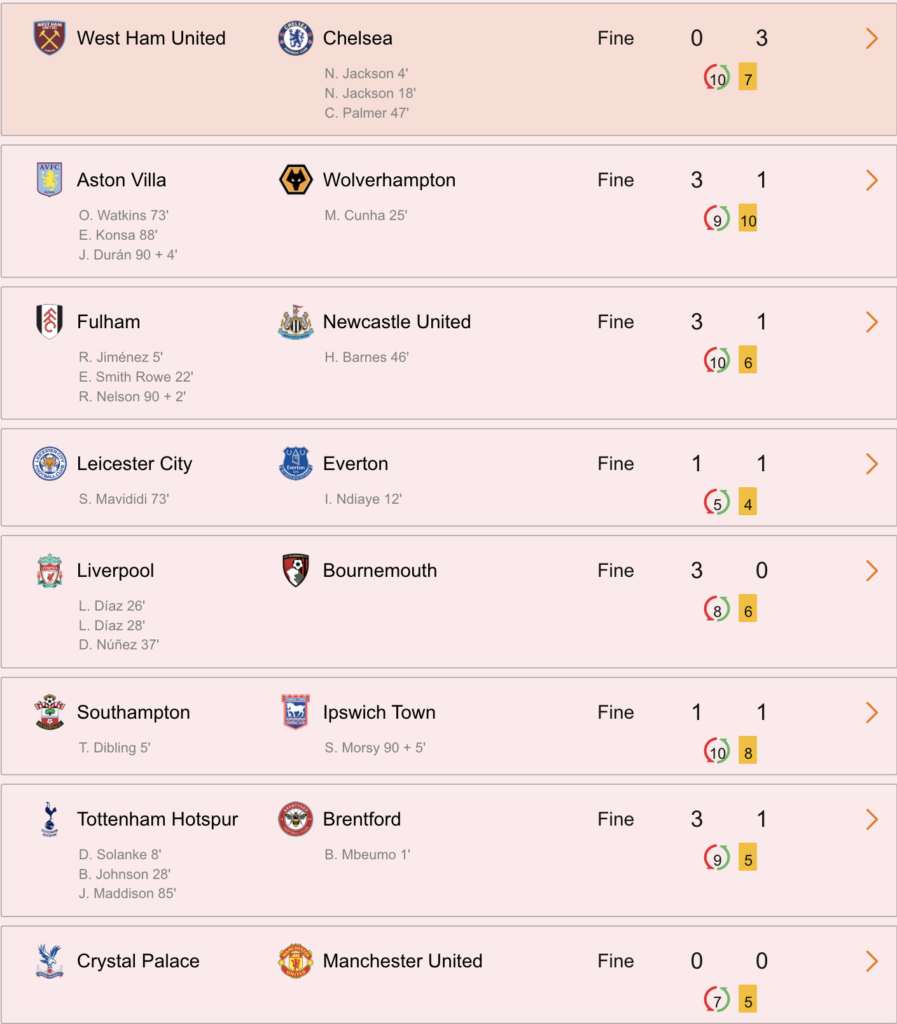Expand Crystal Palace vs Manchester United chevron
Image resolution: width=897 pixels, height=1024 pixels.
click(x=872, y=961)
